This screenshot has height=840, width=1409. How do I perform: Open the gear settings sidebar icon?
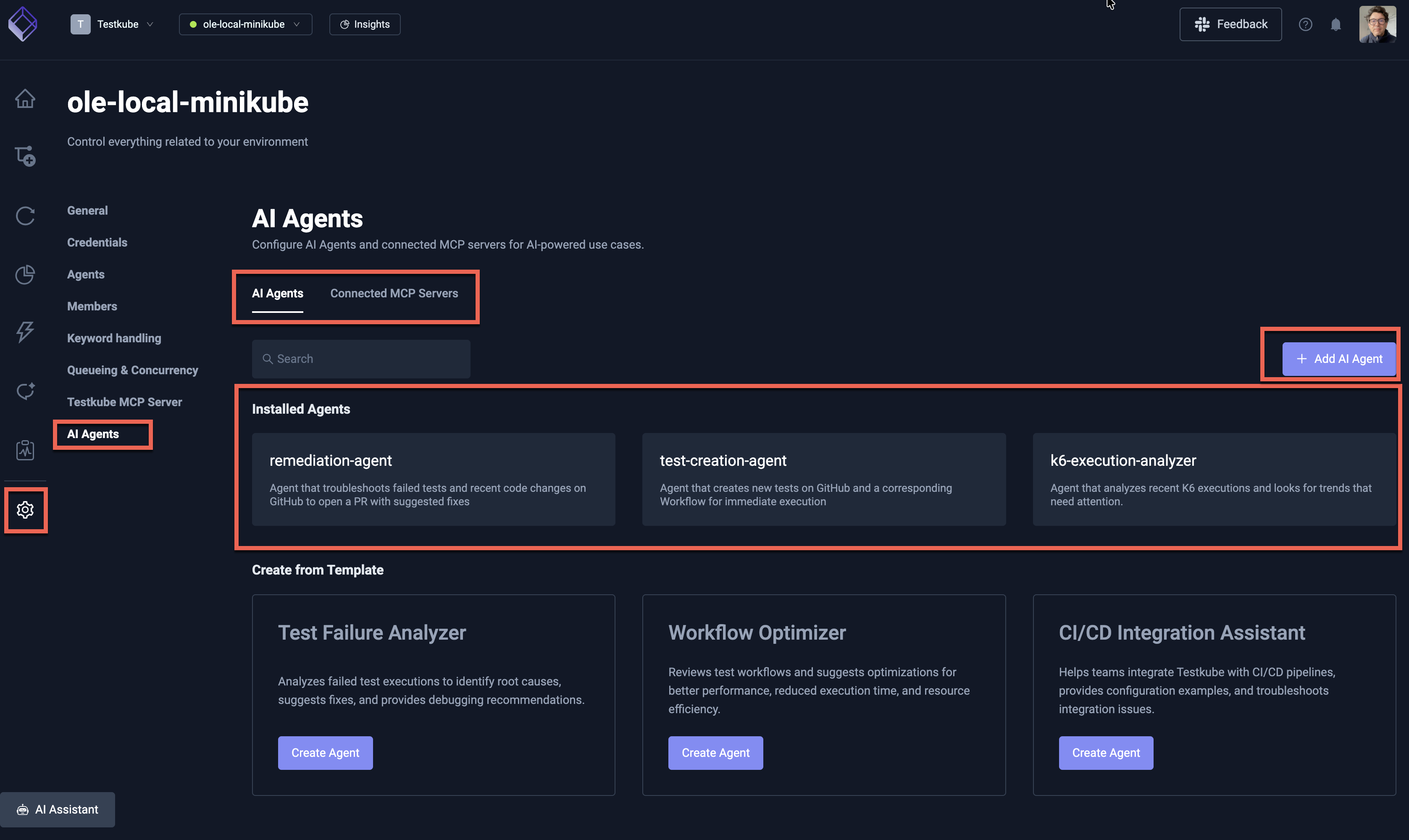tap(25, 510)
